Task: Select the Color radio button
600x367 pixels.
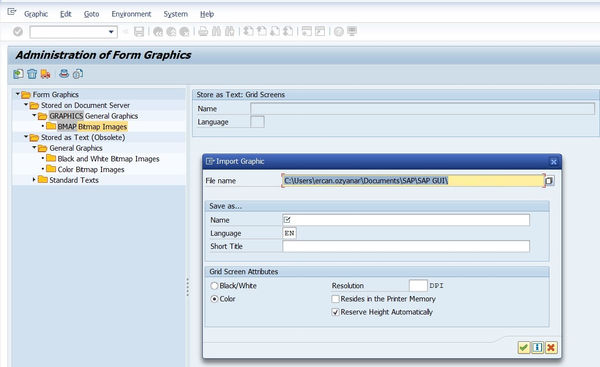Action: pyautogui.click(x=214, y=299)
